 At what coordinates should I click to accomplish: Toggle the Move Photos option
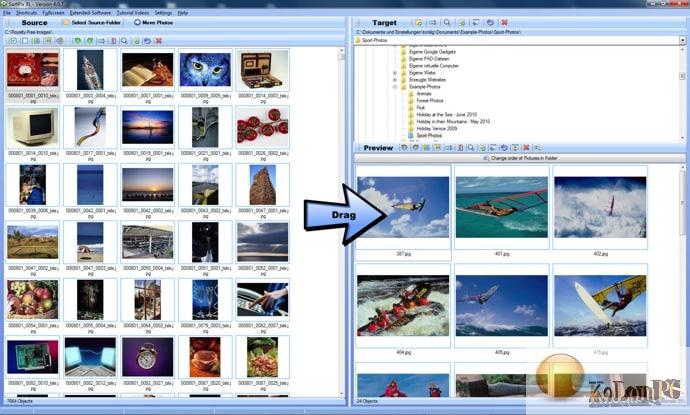tap(153, 22)
